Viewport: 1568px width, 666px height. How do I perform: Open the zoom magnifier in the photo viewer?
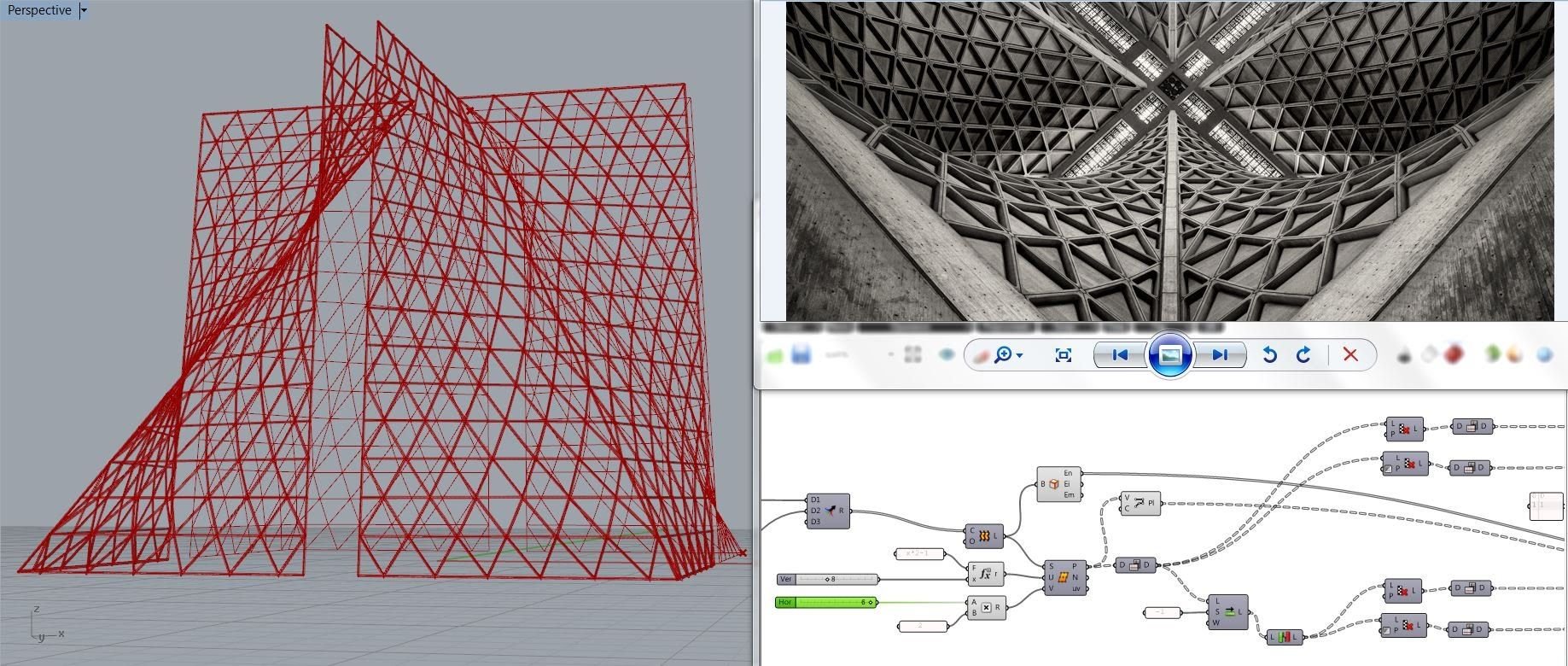(x=1003, y=354)
